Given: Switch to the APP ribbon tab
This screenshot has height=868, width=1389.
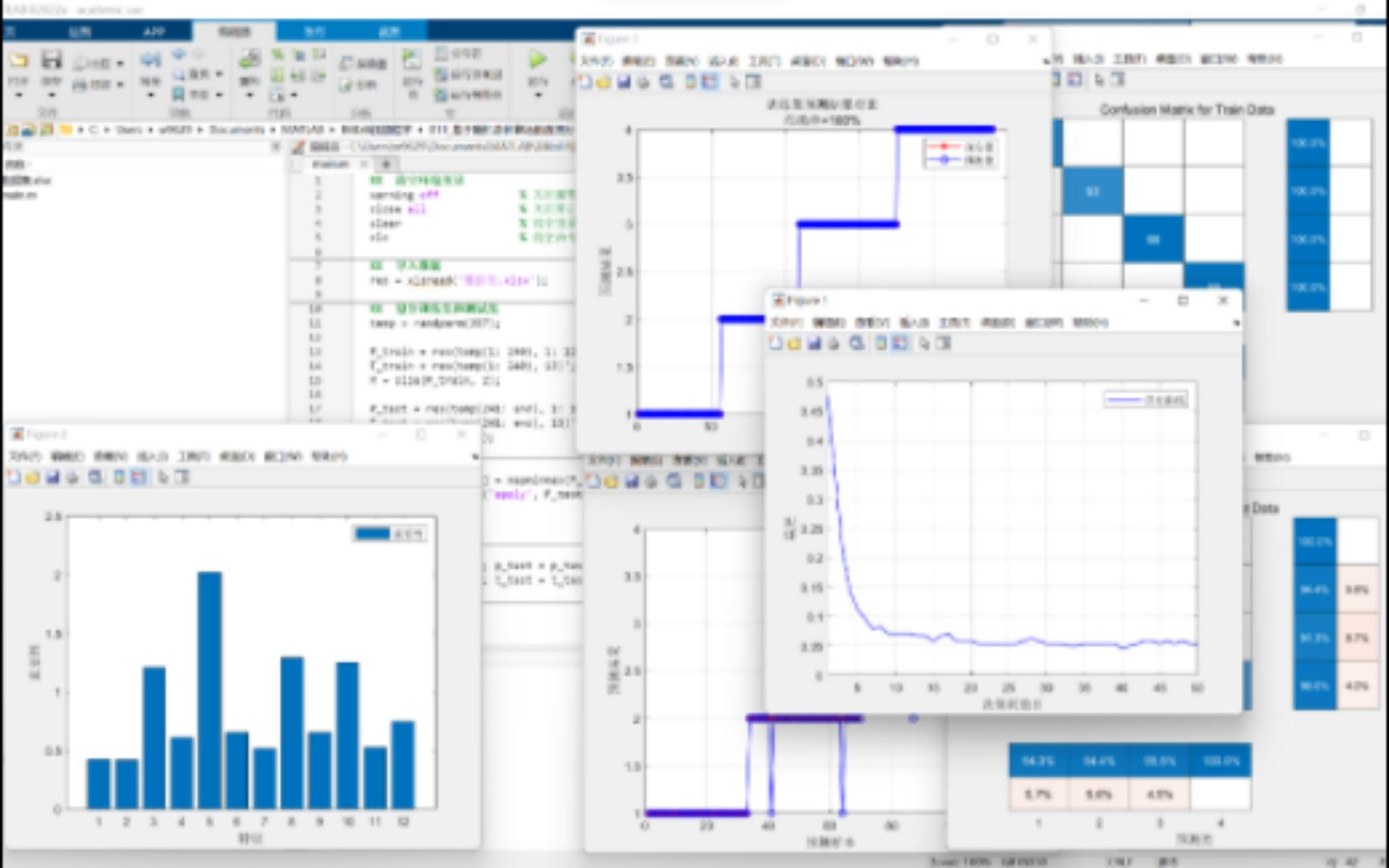Looking at the screenshot, I should (154, 31).
